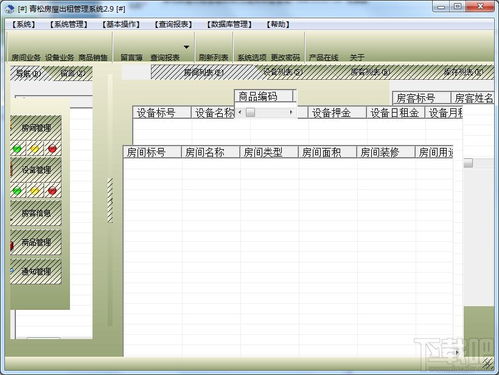
Task: Open the 【数据库管理】 menu
Action: [229, 24]
